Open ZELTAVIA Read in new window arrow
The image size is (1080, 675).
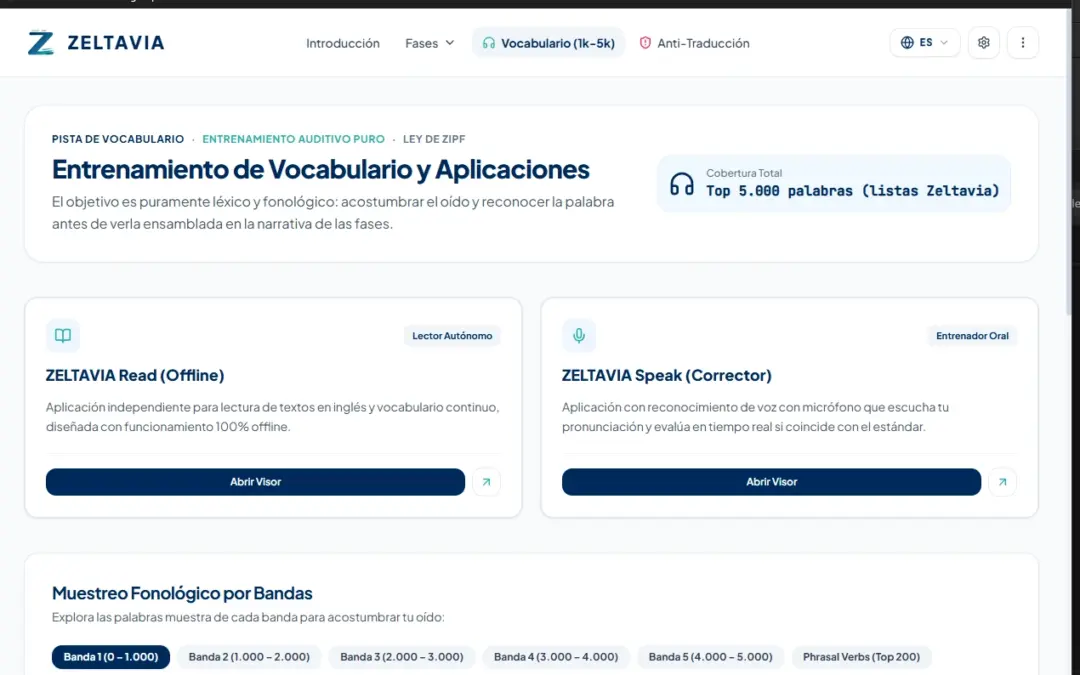click(486, 482)
